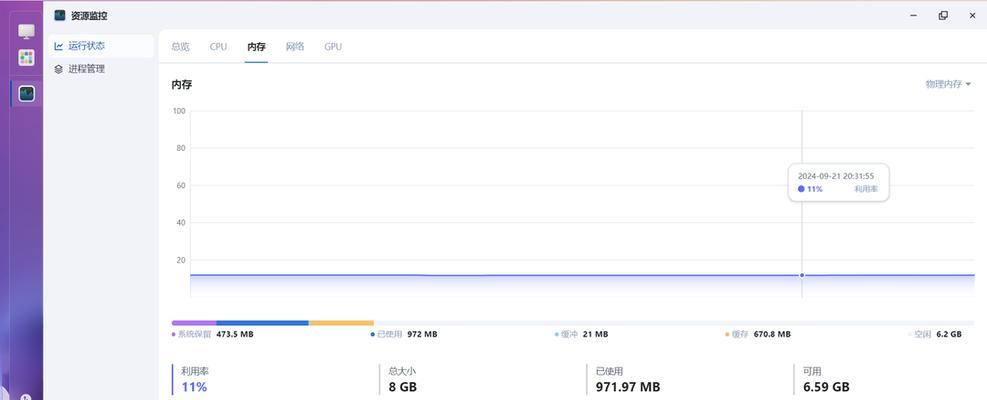Image resolution: width=987 pixels, height=400 pixels.
Task: Click the 进程管理 layers icon
Action: 59,69
